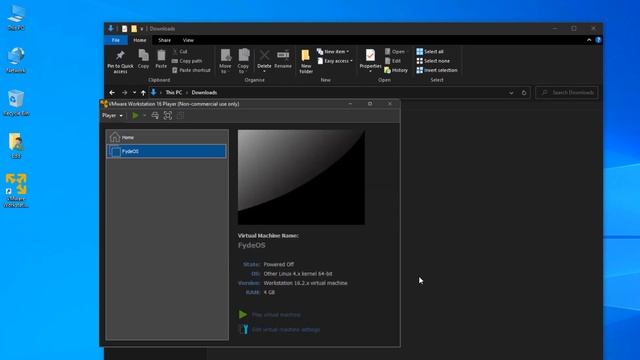640x360 pixels.
Task: Click Select all in the ribbon
Action: (430, 51)
